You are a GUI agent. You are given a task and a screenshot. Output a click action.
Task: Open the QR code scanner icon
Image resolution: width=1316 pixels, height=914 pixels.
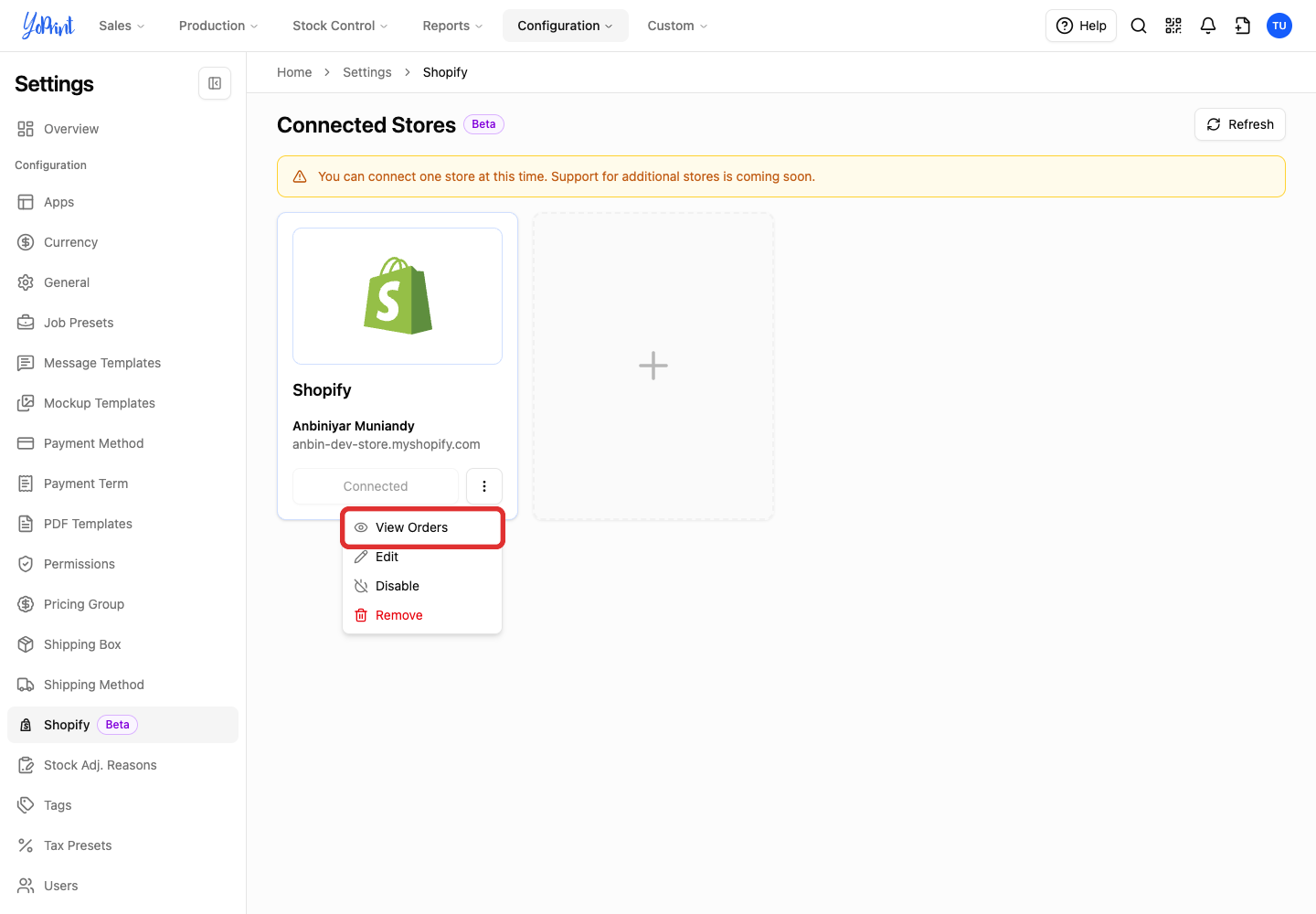[1173, 26]
